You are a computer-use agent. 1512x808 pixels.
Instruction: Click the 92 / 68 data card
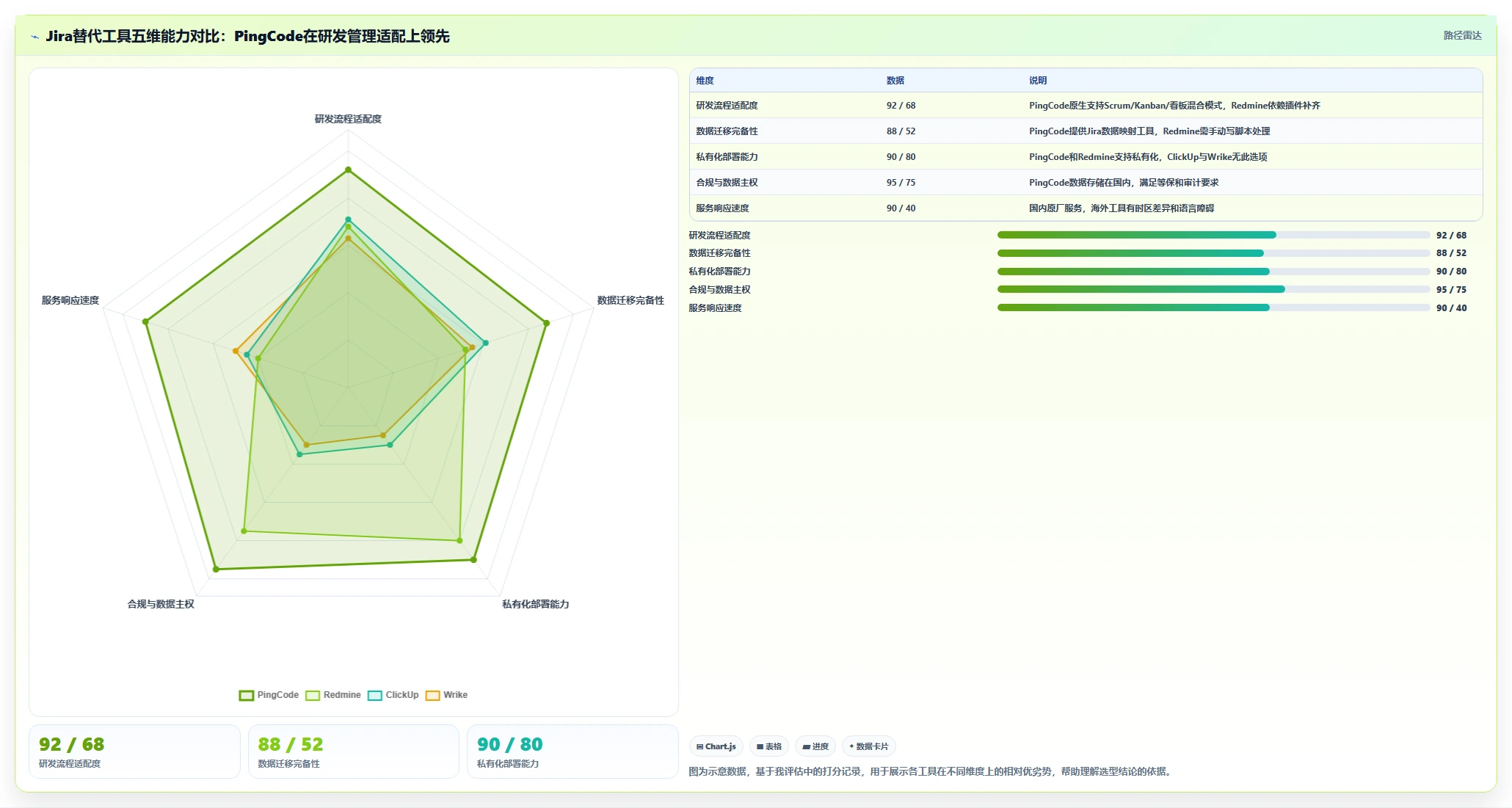134,751
